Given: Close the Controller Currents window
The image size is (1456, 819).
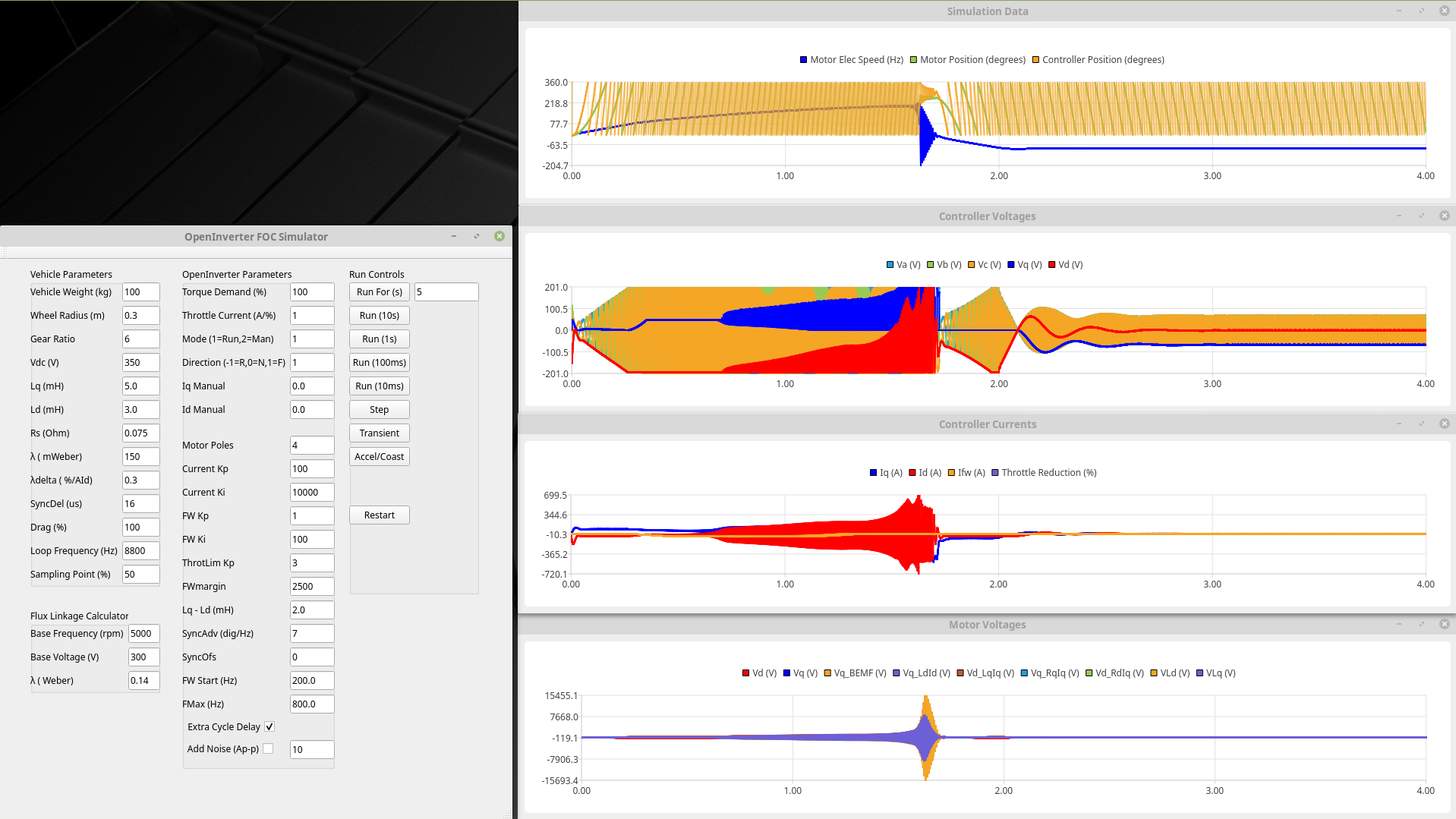Looking at the screenshot, I should [x=1444, y=424].
